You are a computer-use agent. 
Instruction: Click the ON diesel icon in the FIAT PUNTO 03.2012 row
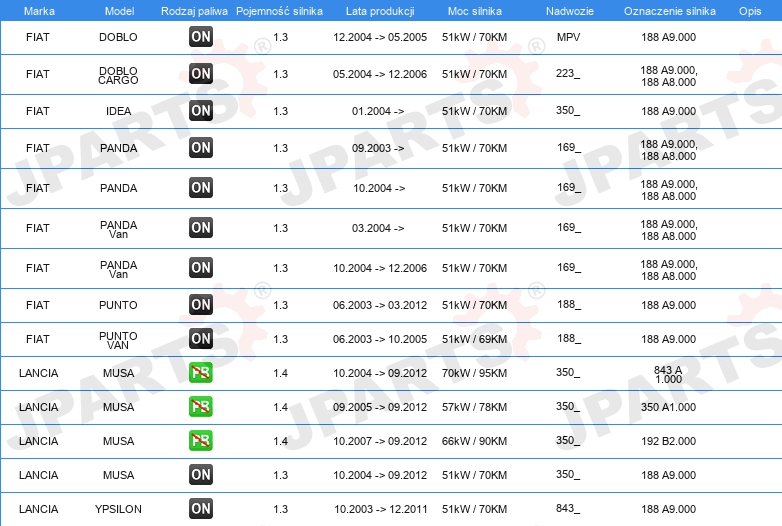point(201,305)
